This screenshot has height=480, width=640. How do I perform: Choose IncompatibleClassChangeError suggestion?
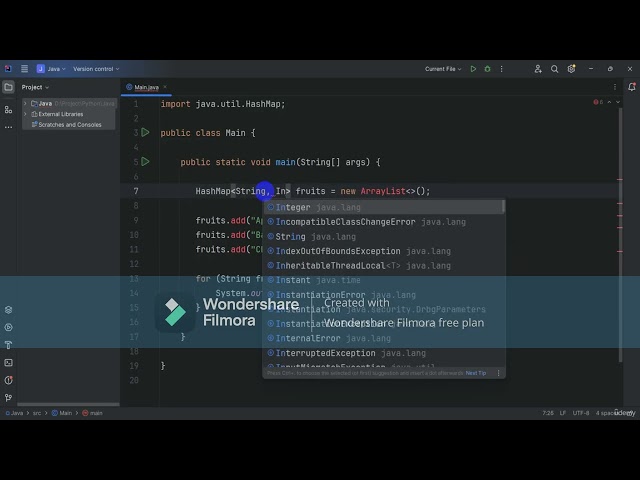click(384, 222)
